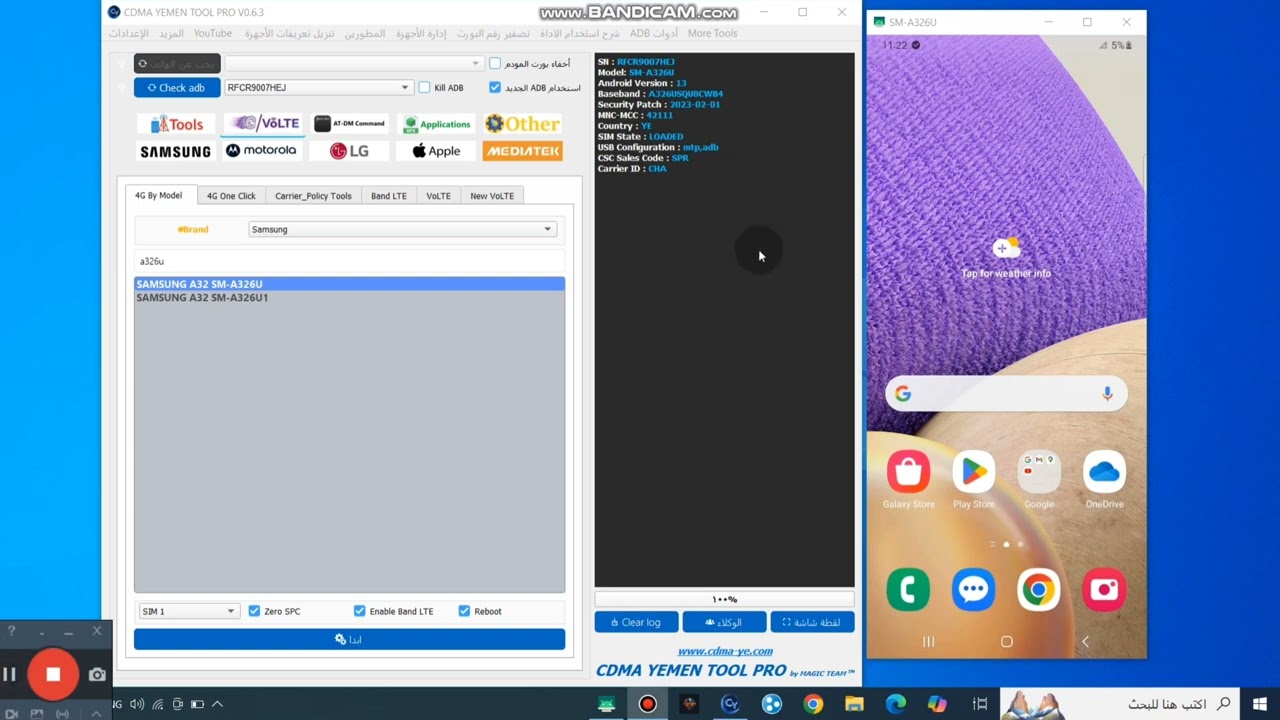Image resolution: width=1280 pixels, height=720 pixels.
Task: Open the VoLTE tab
Action: [x=438, y=196]
